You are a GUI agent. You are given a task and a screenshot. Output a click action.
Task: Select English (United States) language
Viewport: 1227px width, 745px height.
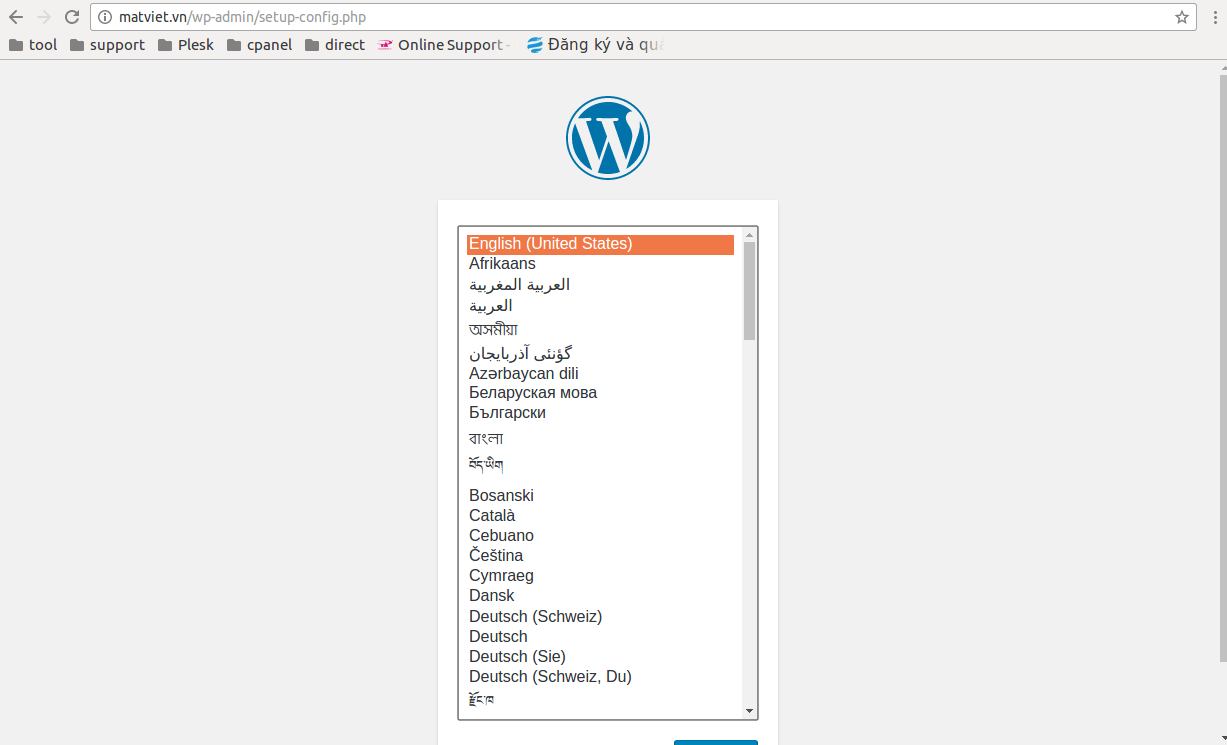coord(600,244)
